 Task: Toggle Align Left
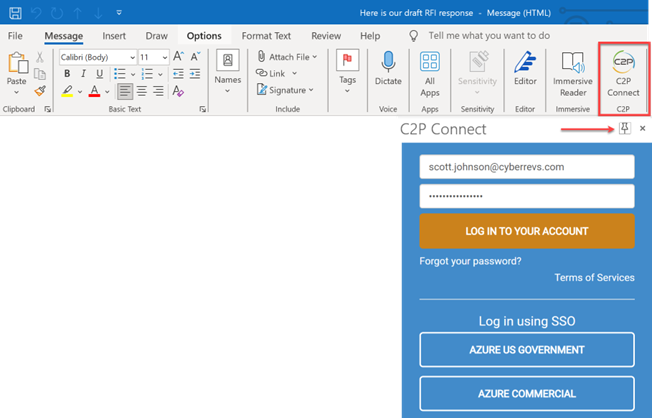tap(125, 91)
